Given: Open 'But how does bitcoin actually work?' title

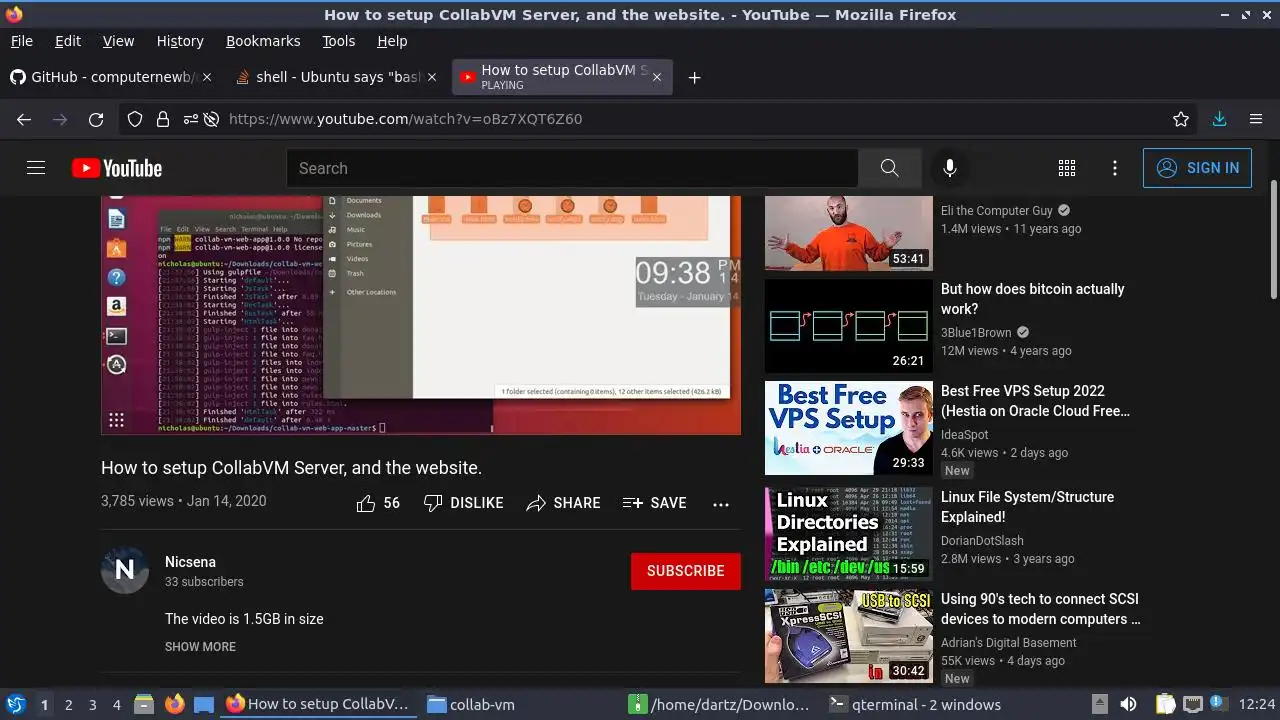Looking at the screenshot, I should coord(1033,299).
